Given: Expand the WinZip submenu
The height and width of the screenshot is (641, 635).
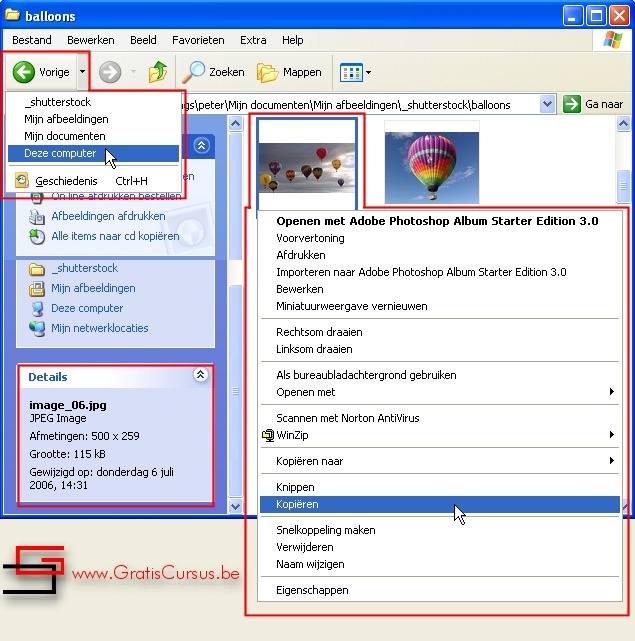Looking at the screenshot, I should pyautogui.click(x=440, y=435).
